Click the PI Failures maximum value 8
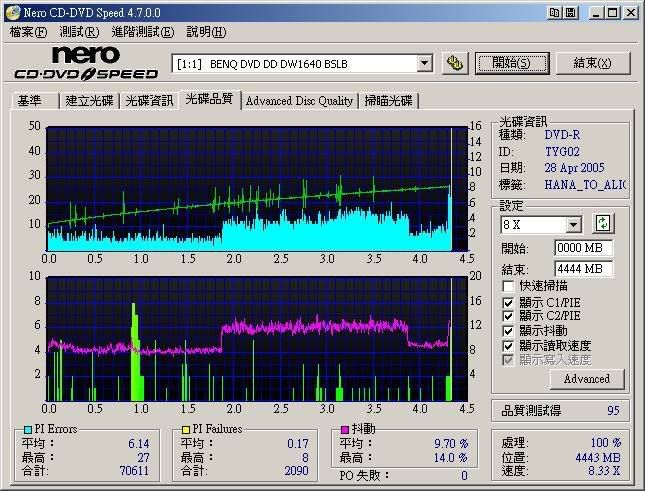The width and height of the screenshot is (645, 491). tap(305, 458)
